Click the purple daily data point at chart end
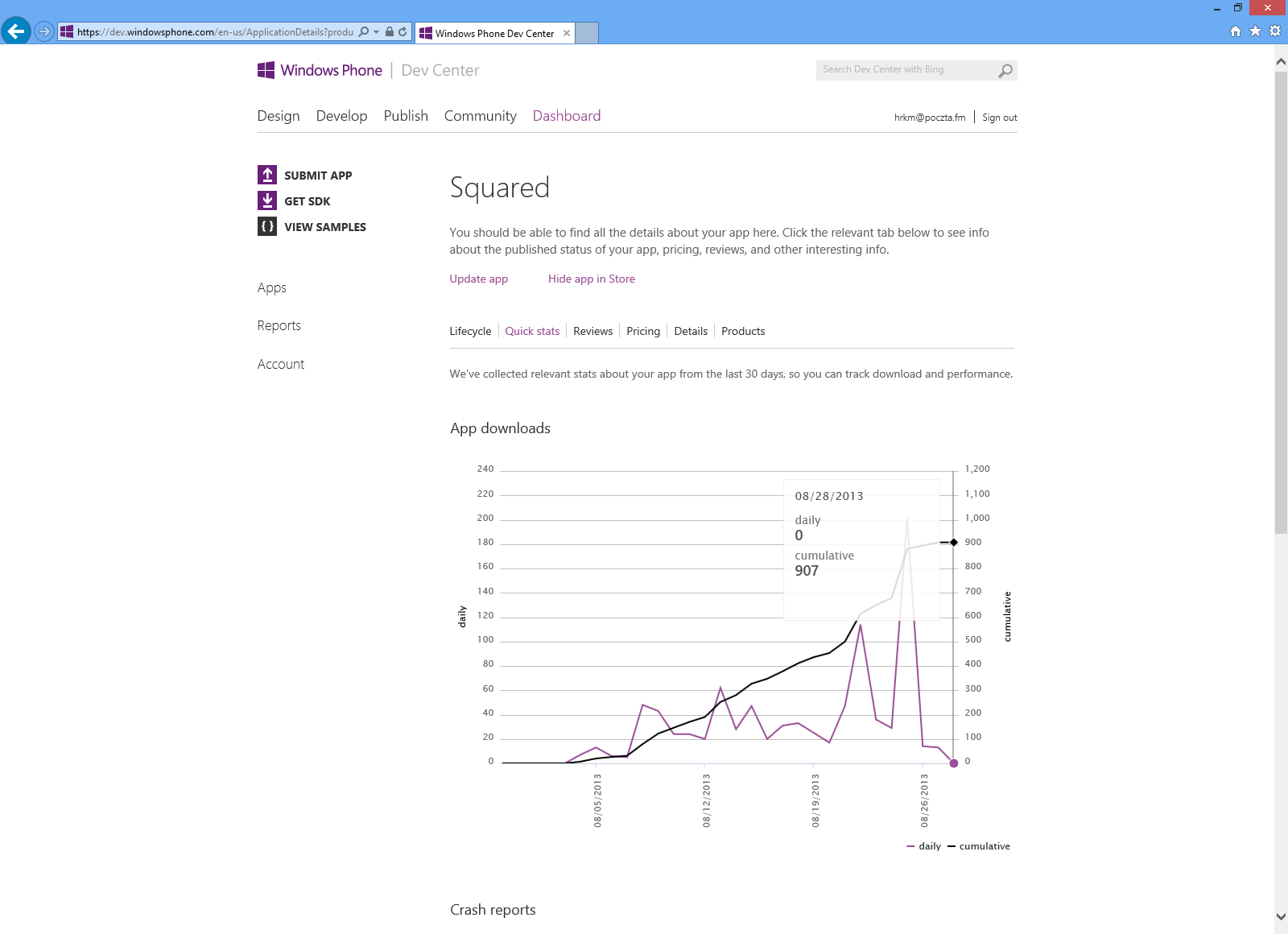The height and width of the screenshot is (934, 1288). point(954,763)
